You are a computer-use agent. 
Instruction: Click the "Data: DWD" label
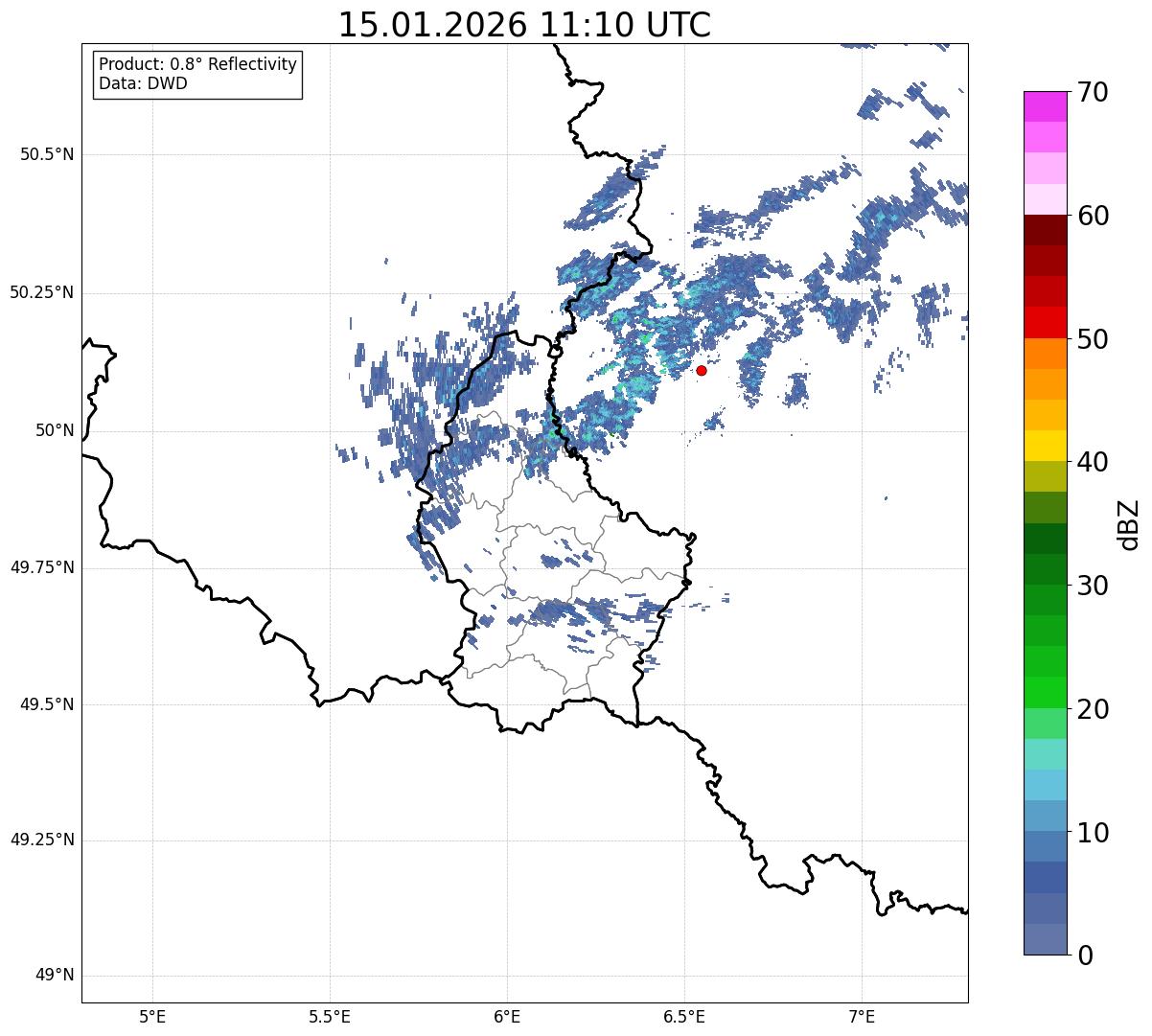click(143, 83)
